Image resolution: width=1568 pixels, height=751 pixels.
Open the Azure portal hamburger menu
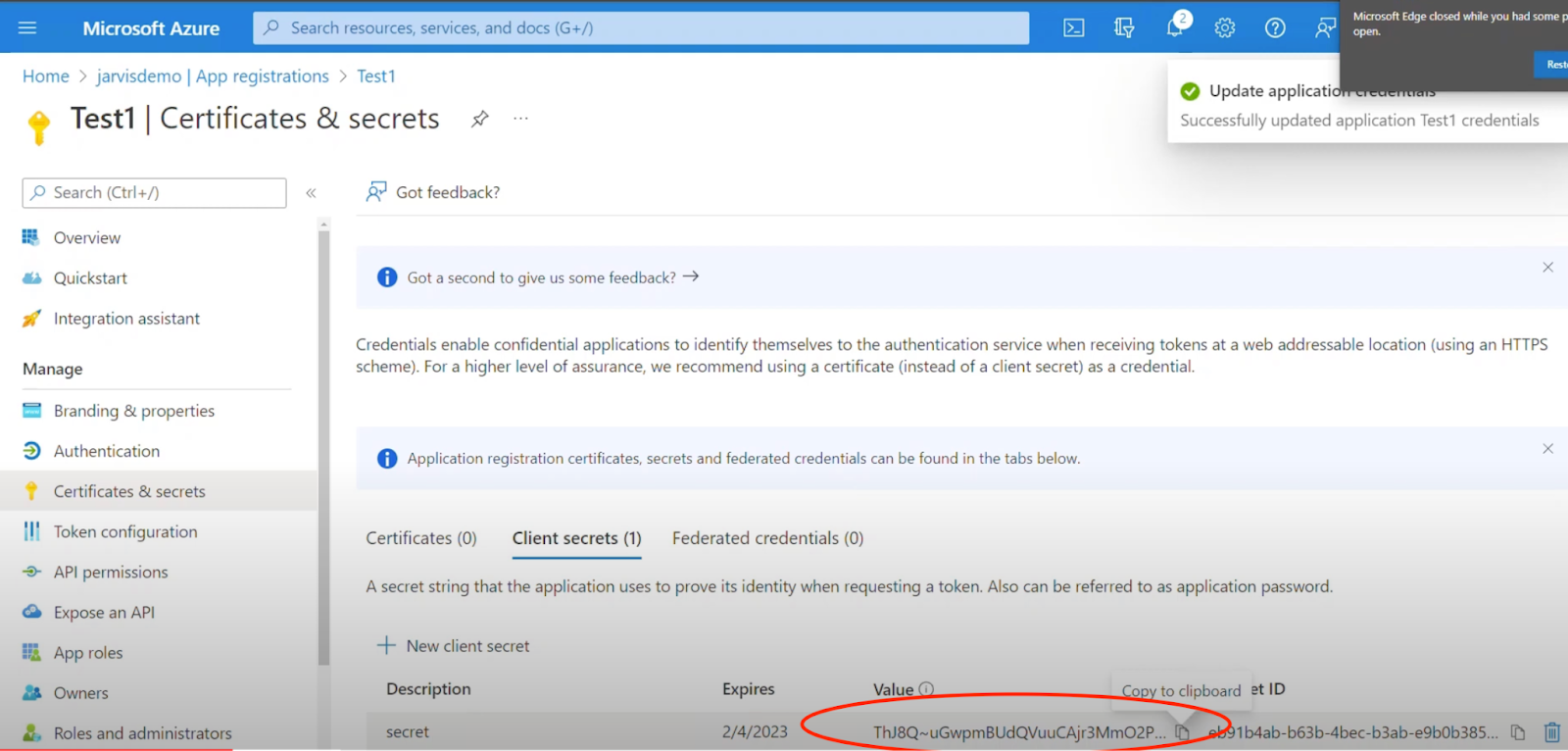tap(27, 28)
